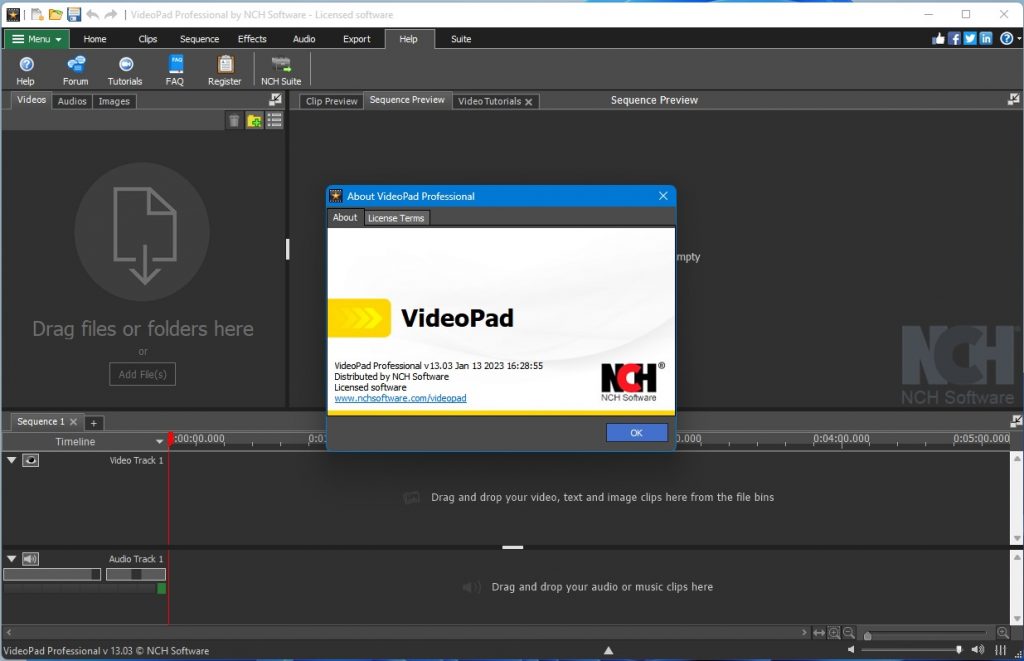Toggle Video Track 1 visibility eye
This screenshot has width=1024, height=661.
(x=31, y=460)
